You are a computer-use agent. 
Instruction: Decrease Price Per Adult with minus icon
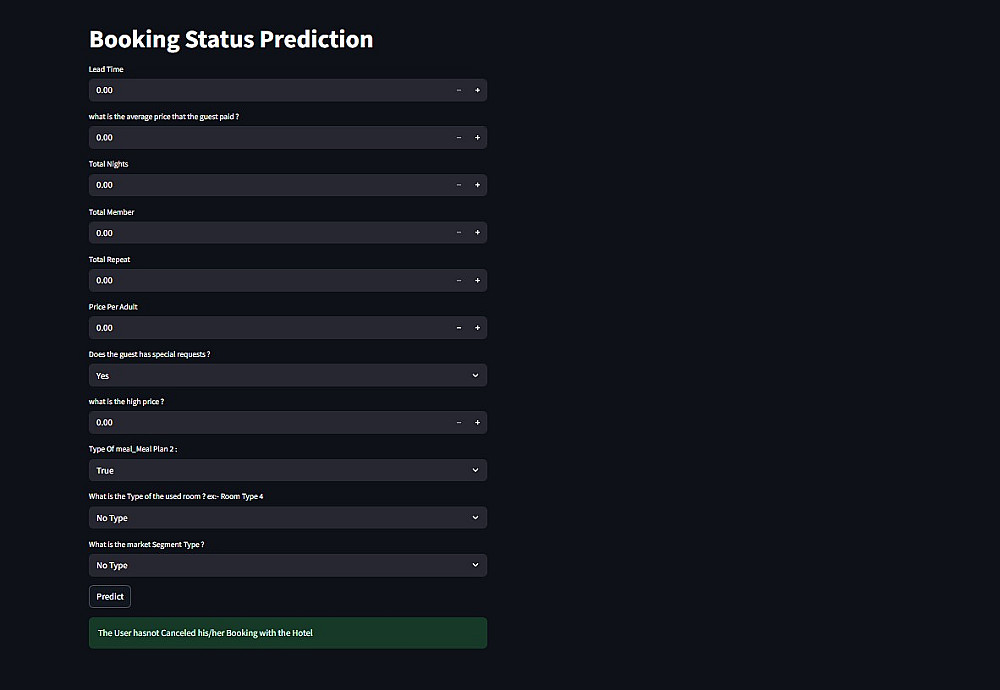point(459,328)
